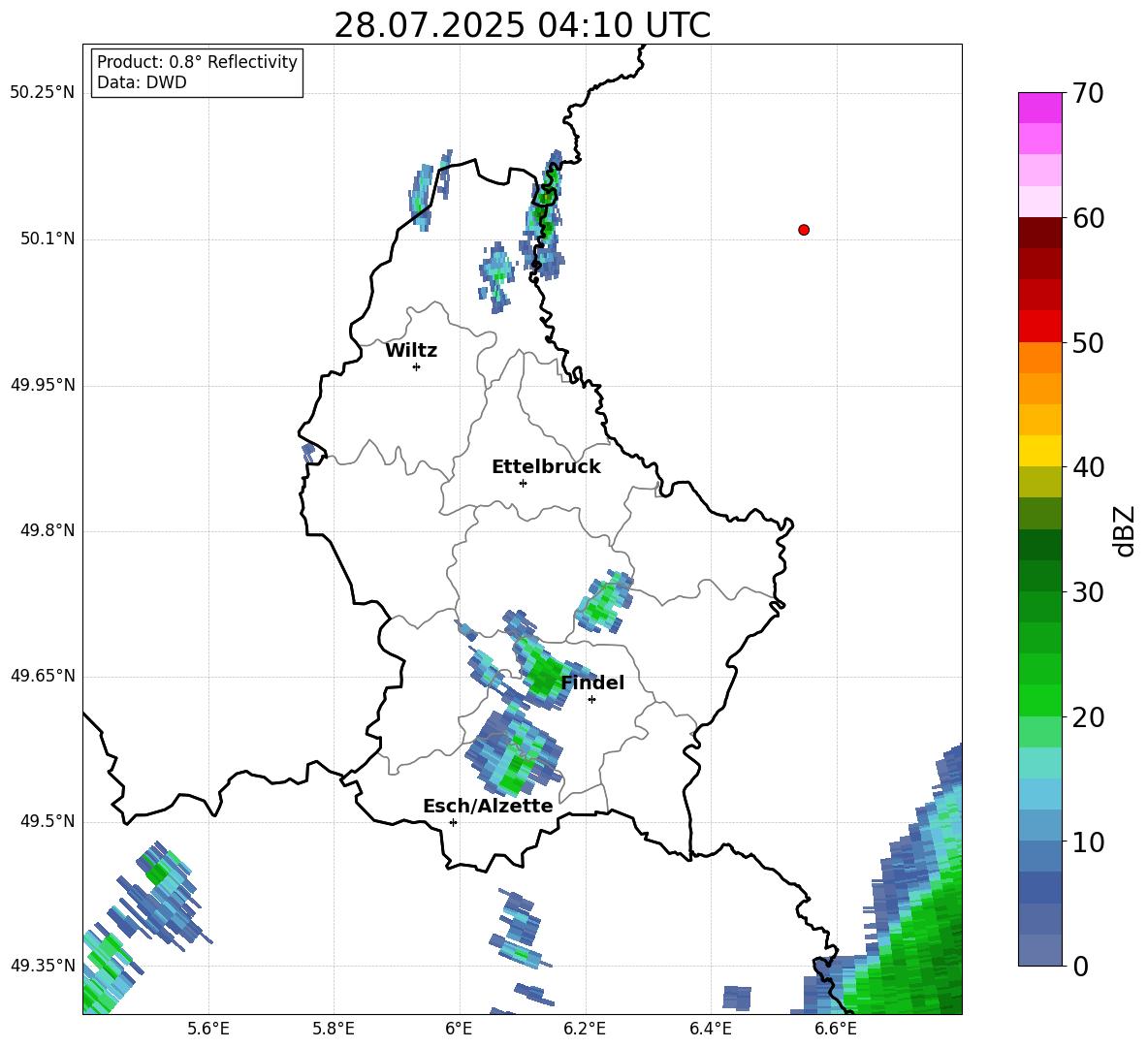1148x1048 pixels.
Task: Click the 50.1°N latitude label
Action: coord(48,239)
